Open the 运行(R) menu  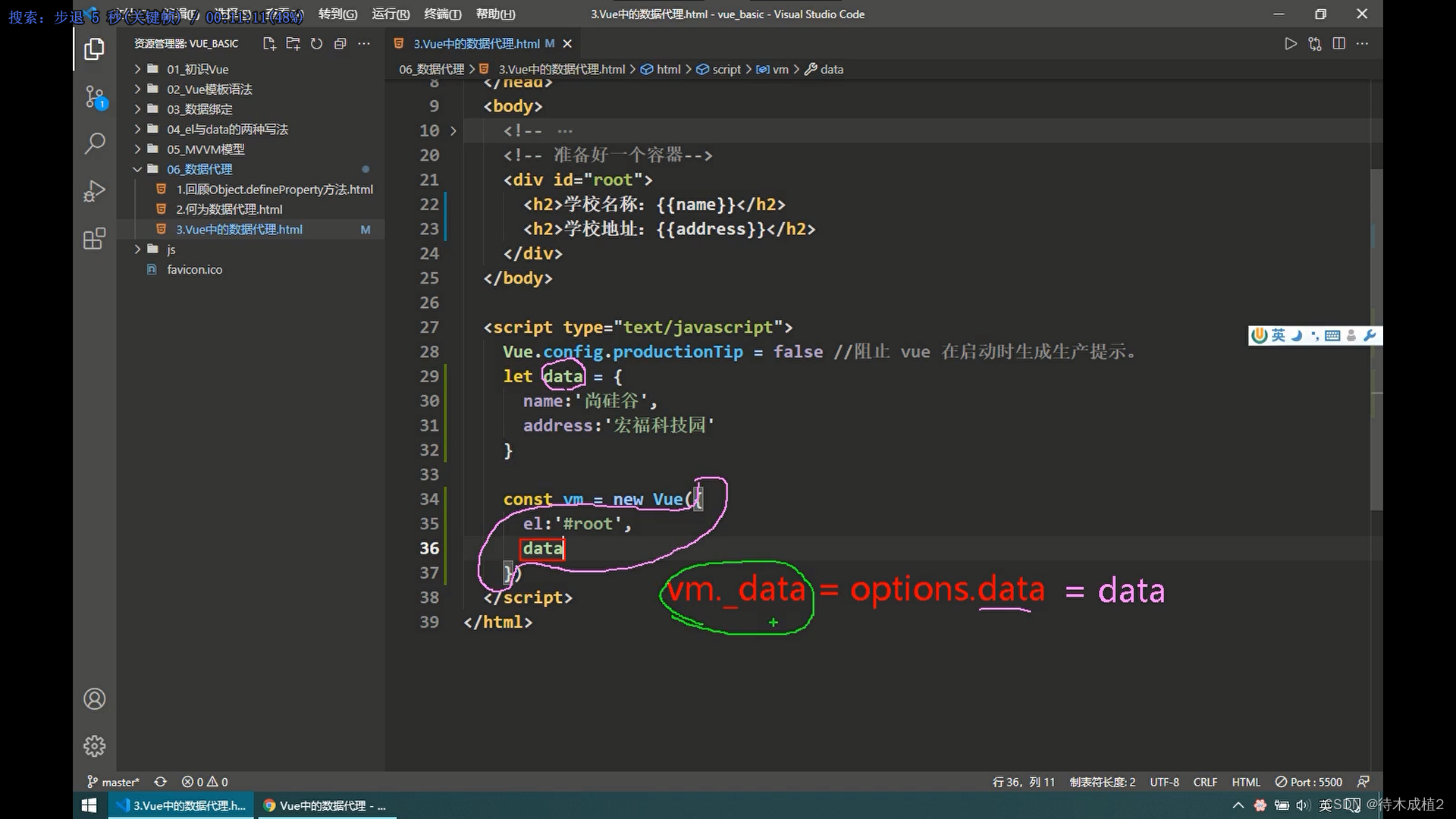click(391, 14)
